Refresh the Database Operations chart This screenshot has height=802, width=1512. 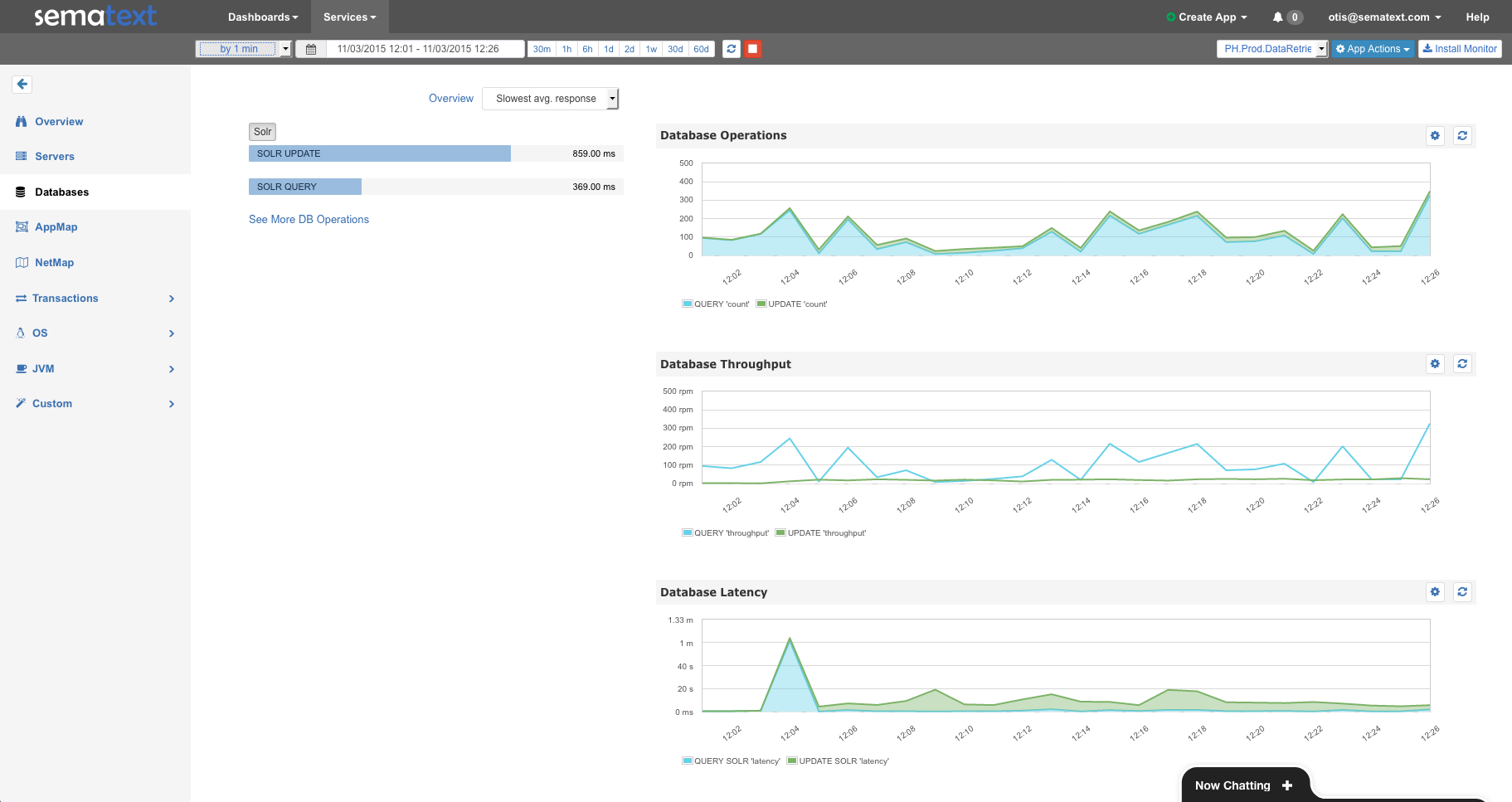[x=1463, y=135]
